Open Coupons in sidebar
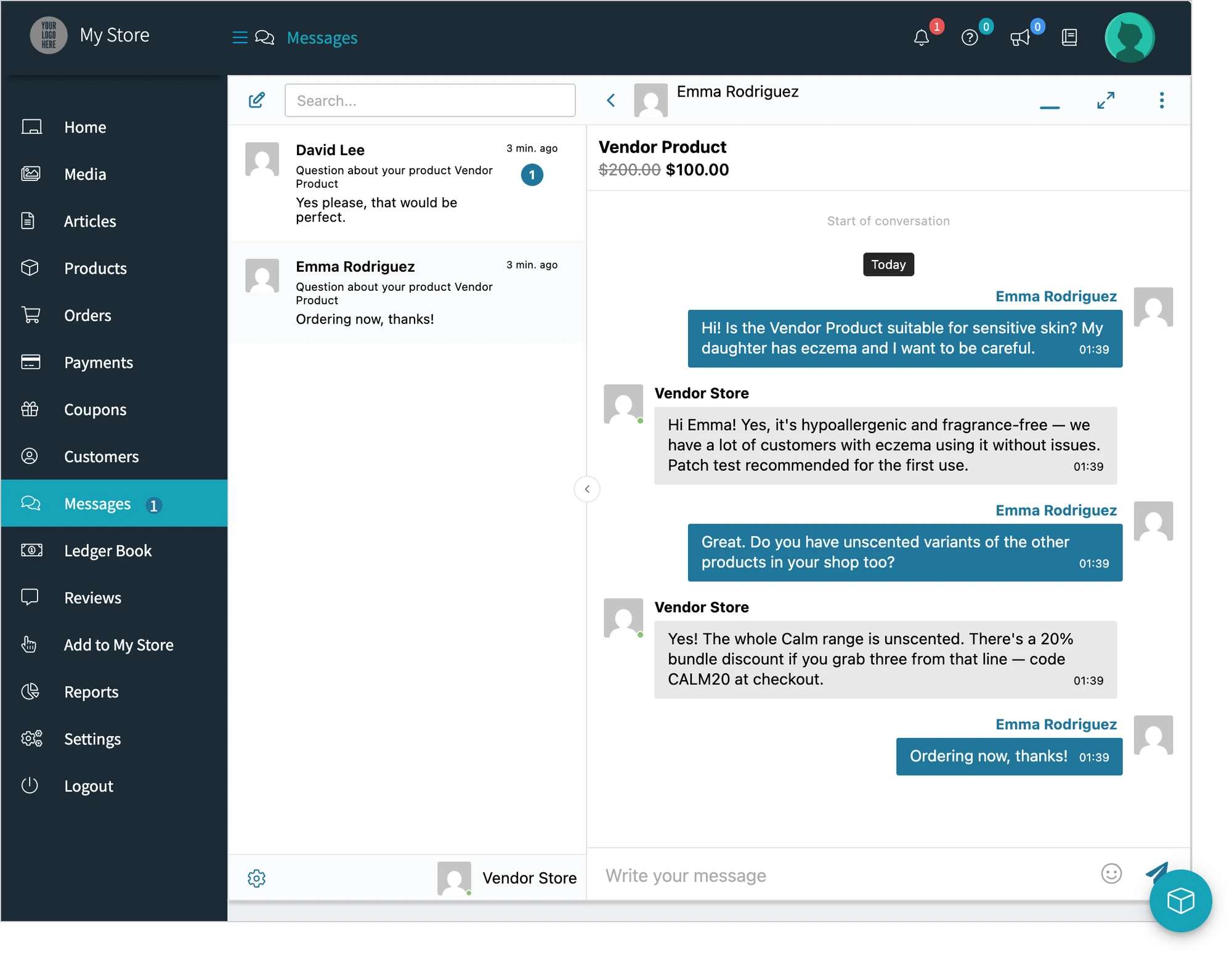Image resolution: width=1232 pixels, height=953 pixels. (115, 410)
